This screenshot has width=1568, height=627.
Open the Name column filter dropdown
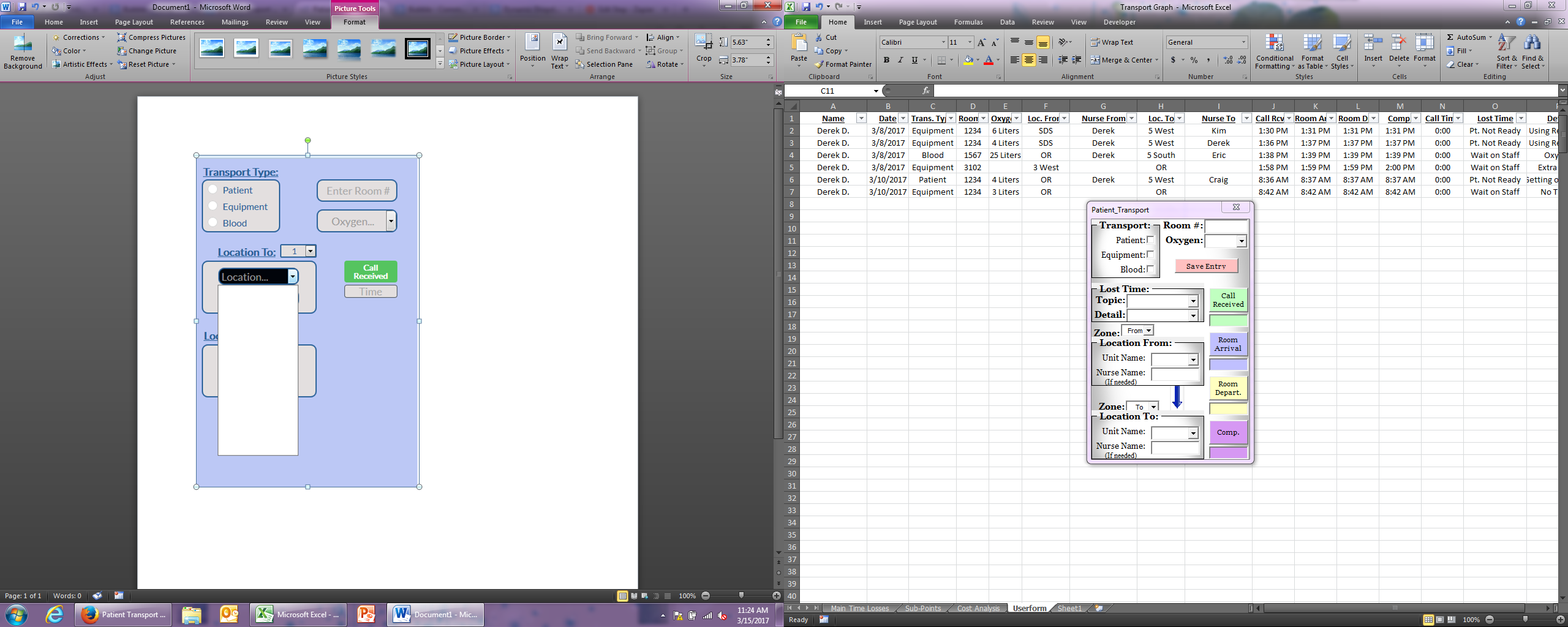(x=861, y=119)
